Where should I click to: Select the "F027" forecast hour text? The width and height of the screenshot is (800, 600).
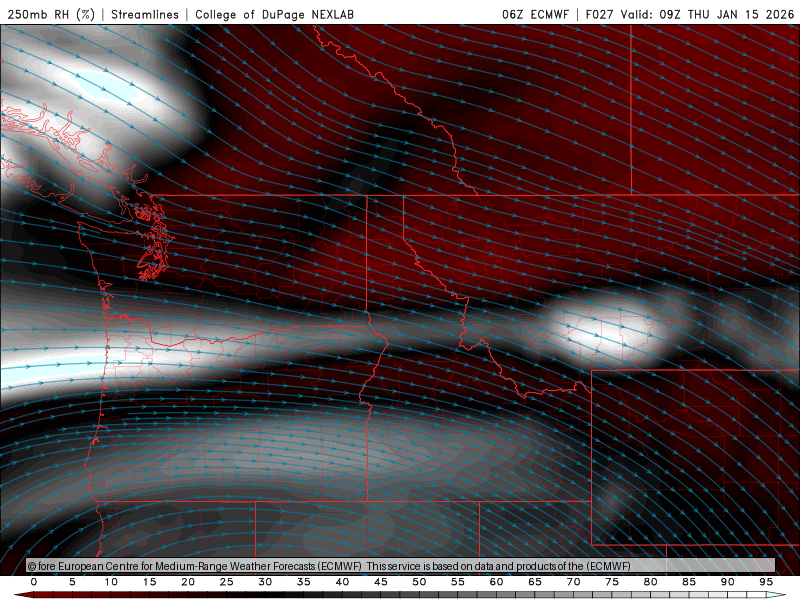[x=599, y=14]
